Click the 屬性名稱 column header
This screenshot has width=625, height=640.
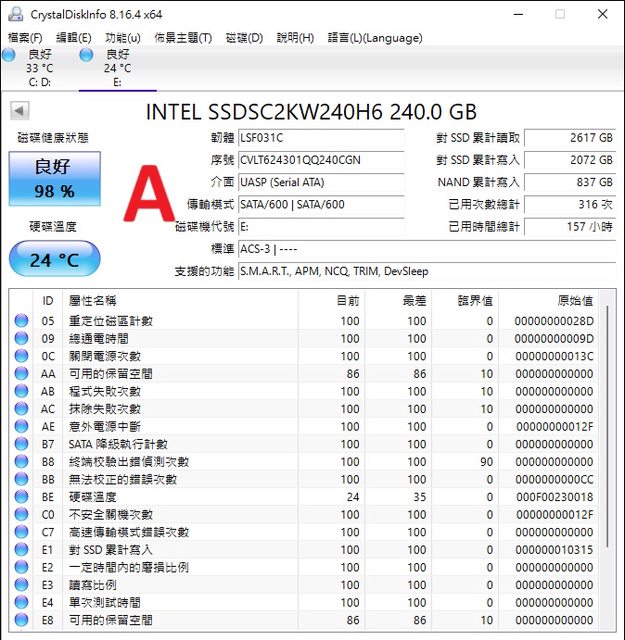[x=92, y=300]
